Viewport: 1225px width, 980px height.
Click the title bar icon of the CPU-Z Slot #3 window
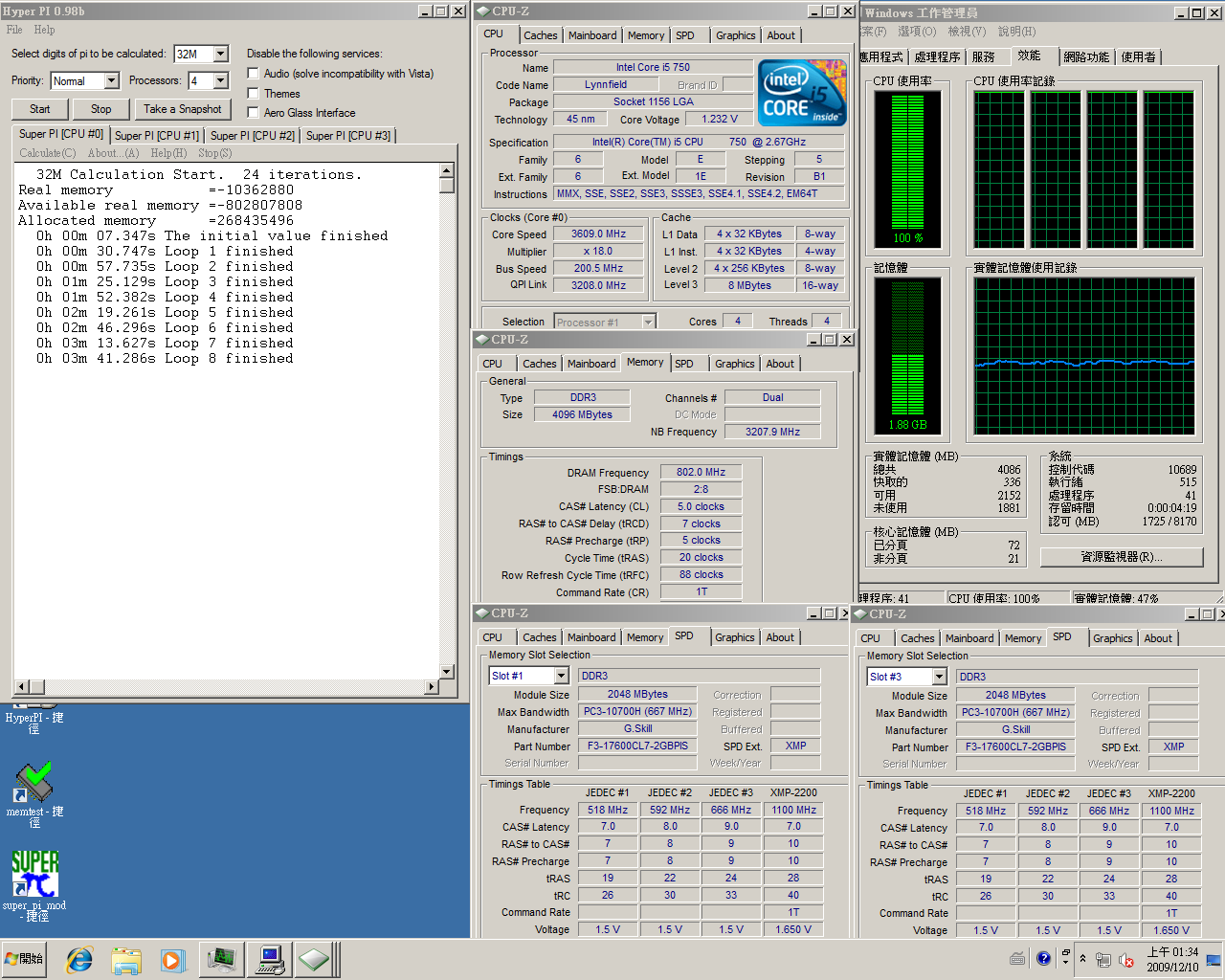[x=860, y=613]
